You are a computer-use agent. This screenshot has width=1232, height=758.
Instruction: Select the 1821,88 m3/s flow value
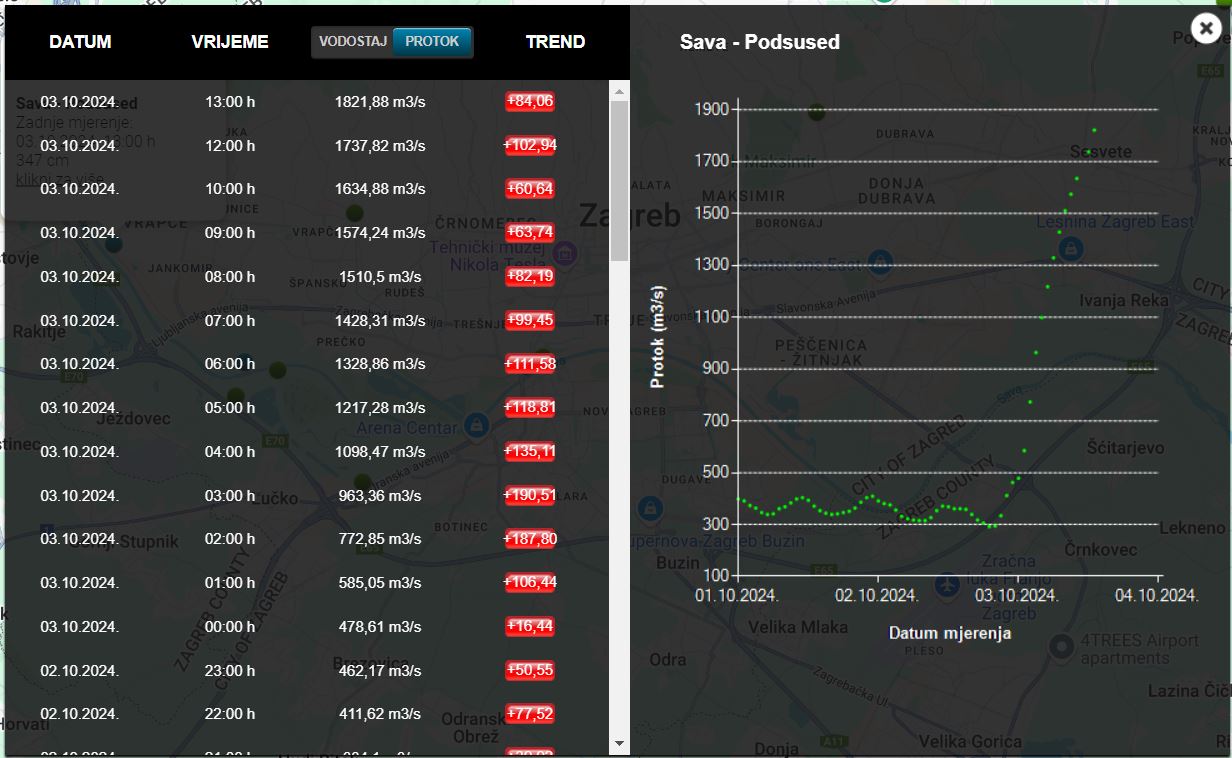[380, 101]
